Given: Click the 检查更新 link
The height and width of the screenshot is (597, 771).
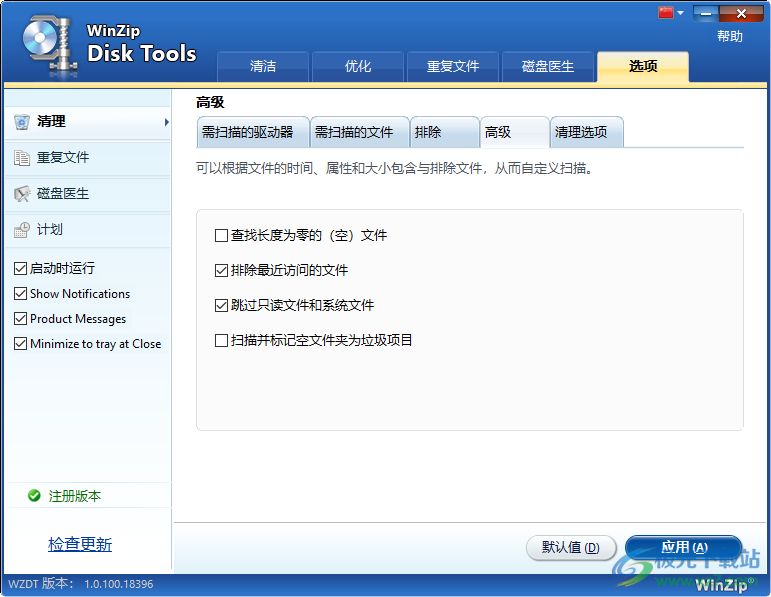Looking at the screenshot, I should tap(80, 544).
